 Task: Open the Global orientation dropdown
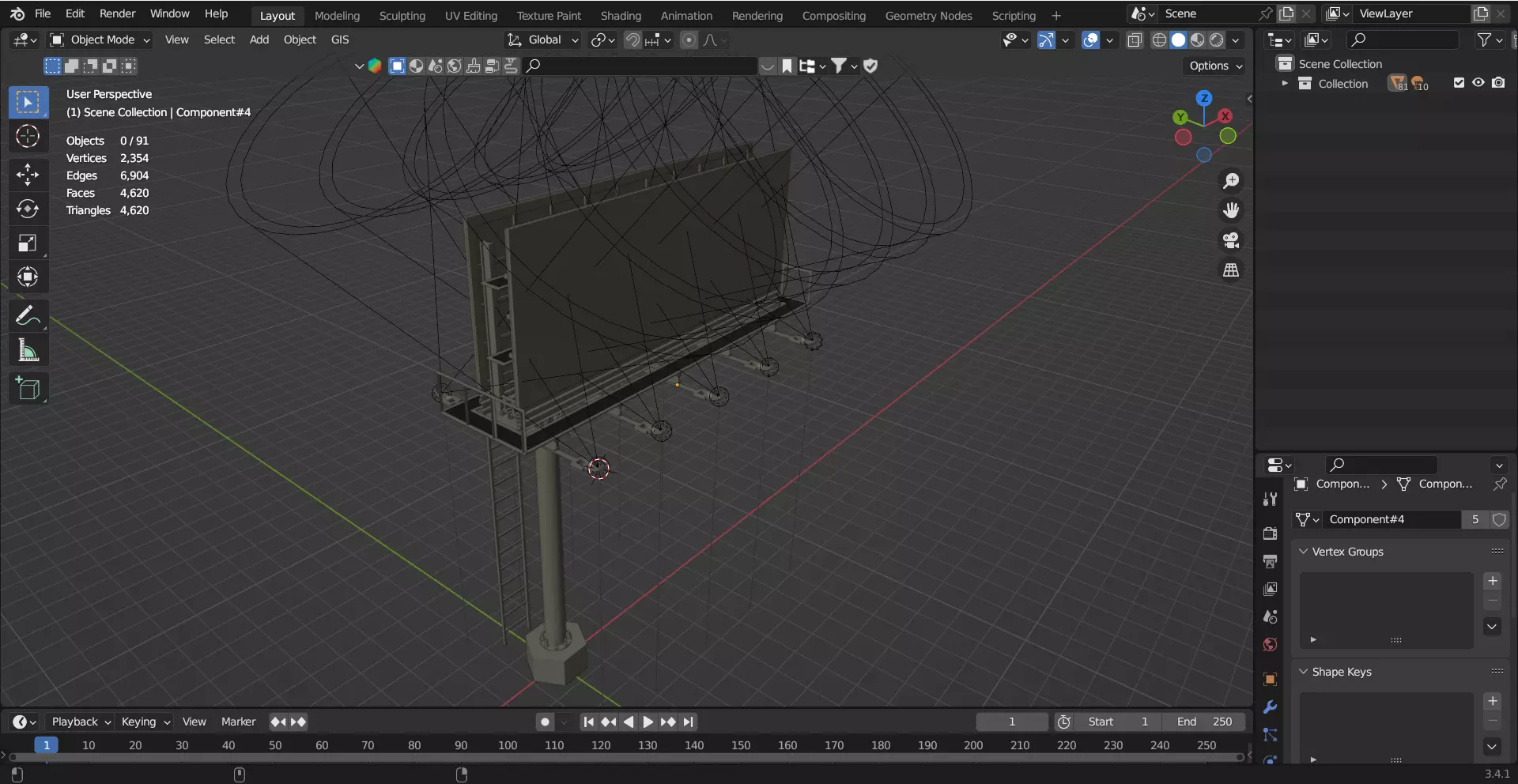543,40
